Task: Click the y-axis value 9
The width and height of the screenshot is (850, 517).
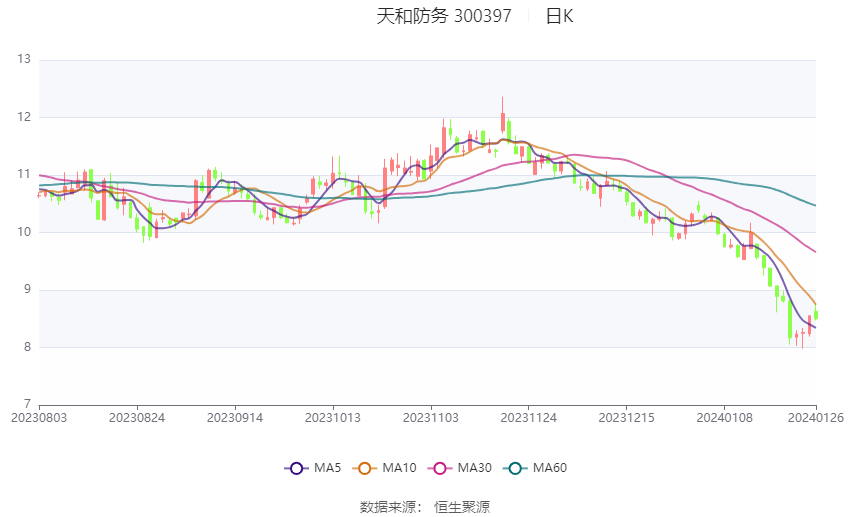Action: 27,289
